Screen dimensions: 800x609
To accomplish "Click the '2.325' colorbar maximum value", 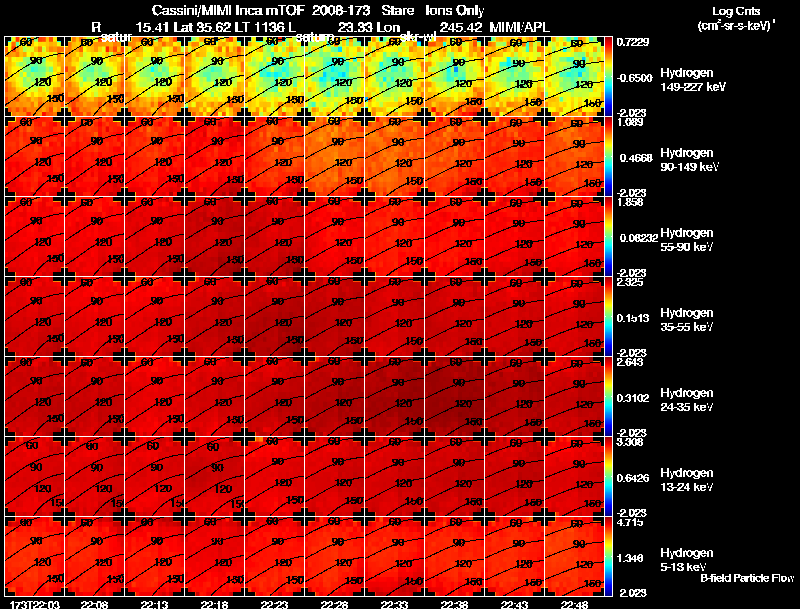I will pyautogui.click(x=630, y=282).
